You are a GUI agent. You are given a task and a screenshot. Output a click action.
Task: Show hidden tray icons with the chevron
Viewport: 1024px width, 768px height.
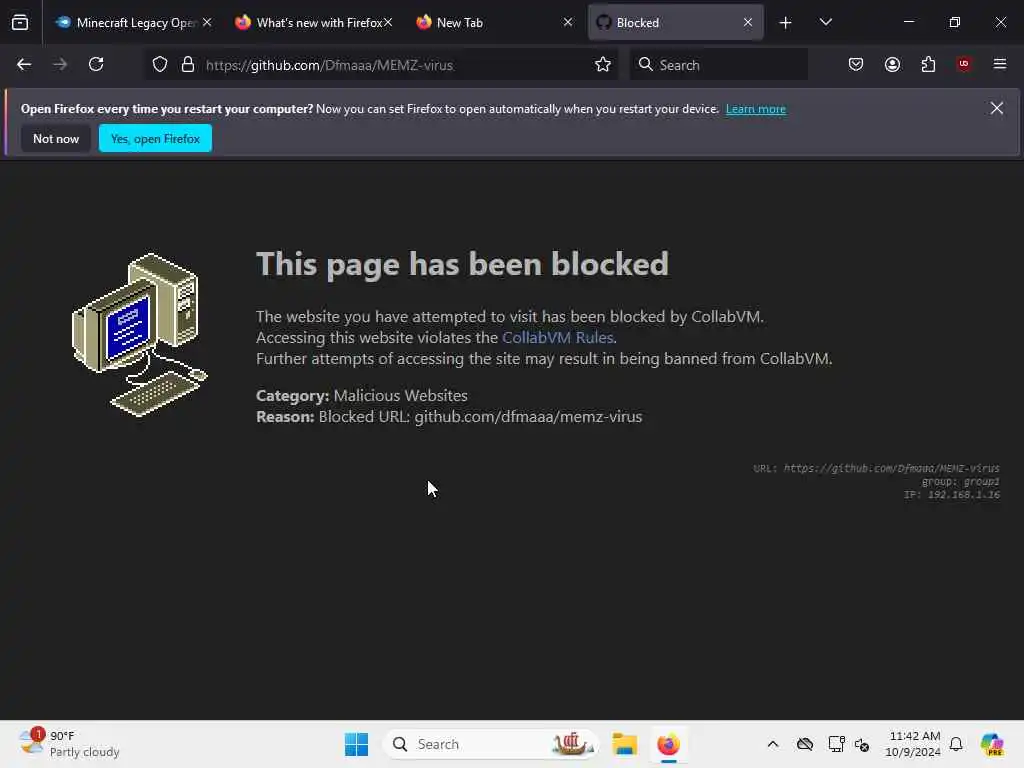point(773,744)
